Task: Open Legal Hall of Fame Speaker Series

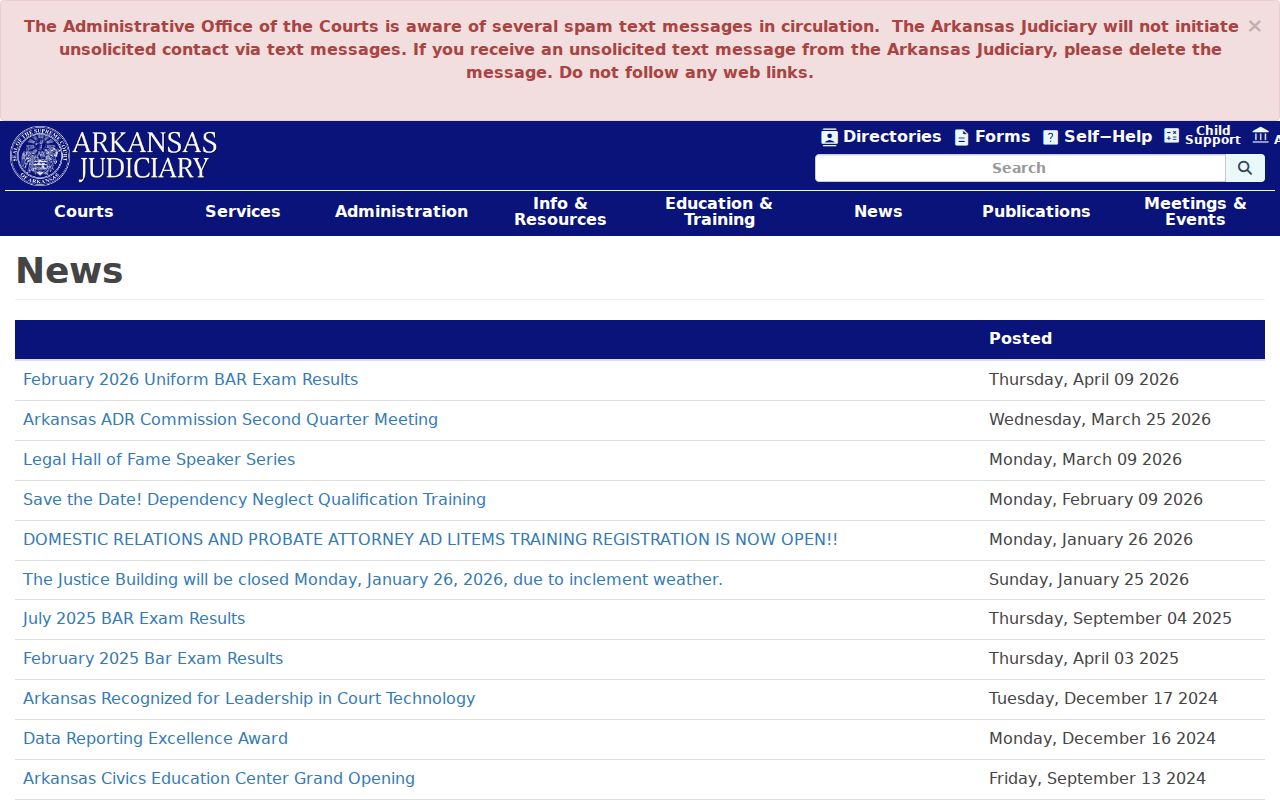Action: pyautogui.click(x=159, y=459)
